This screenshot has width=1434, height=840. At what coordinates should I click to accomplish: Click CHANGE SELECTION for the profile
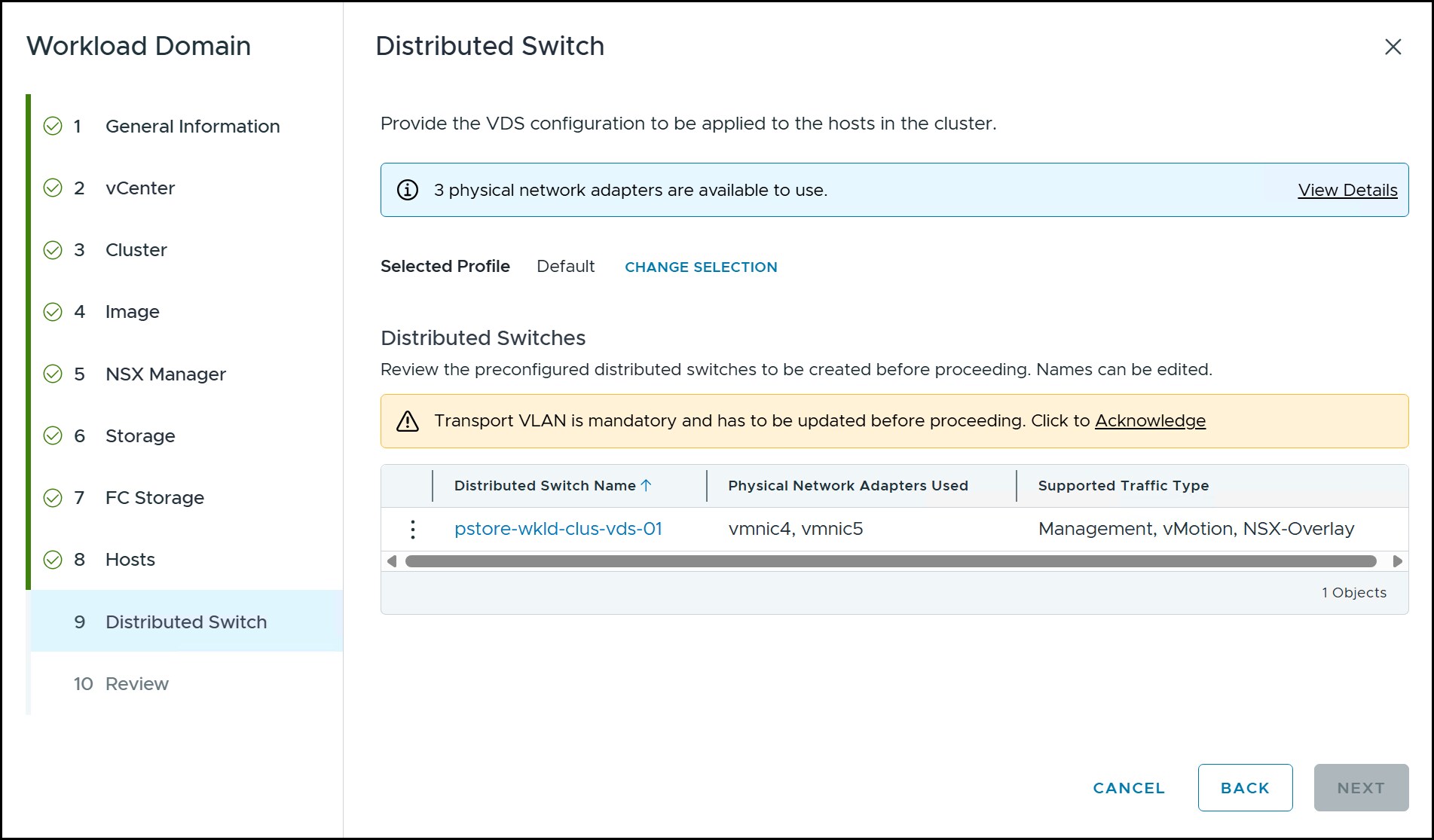coord(701,267)
